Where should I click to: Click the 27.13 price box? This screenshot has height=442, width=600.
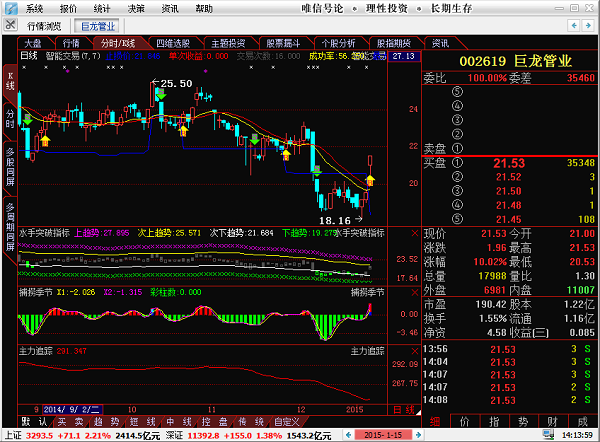[404, 56]
